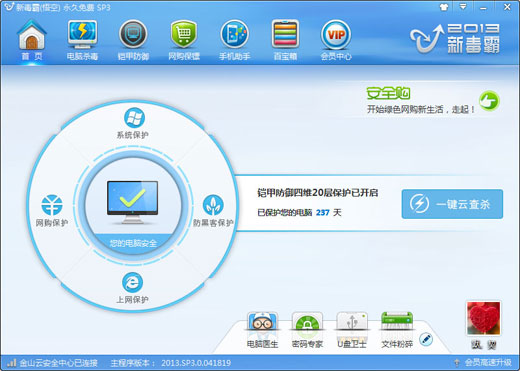Screen dimensions: 520x371
Task: Click the pencil edit tools icon
Action: tap(426, 339)
